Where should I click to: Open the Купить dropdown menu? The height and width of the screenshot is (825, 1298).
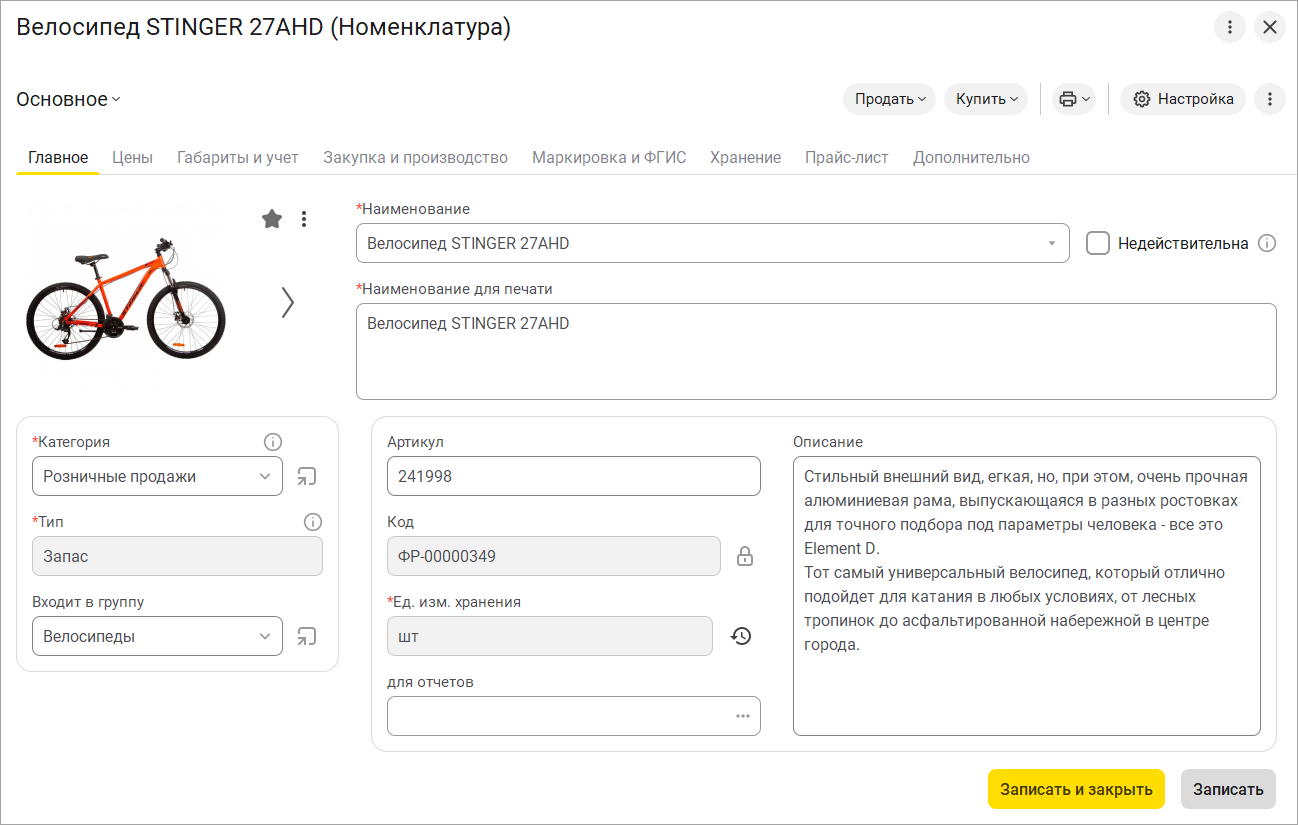(x=986, y=99)
